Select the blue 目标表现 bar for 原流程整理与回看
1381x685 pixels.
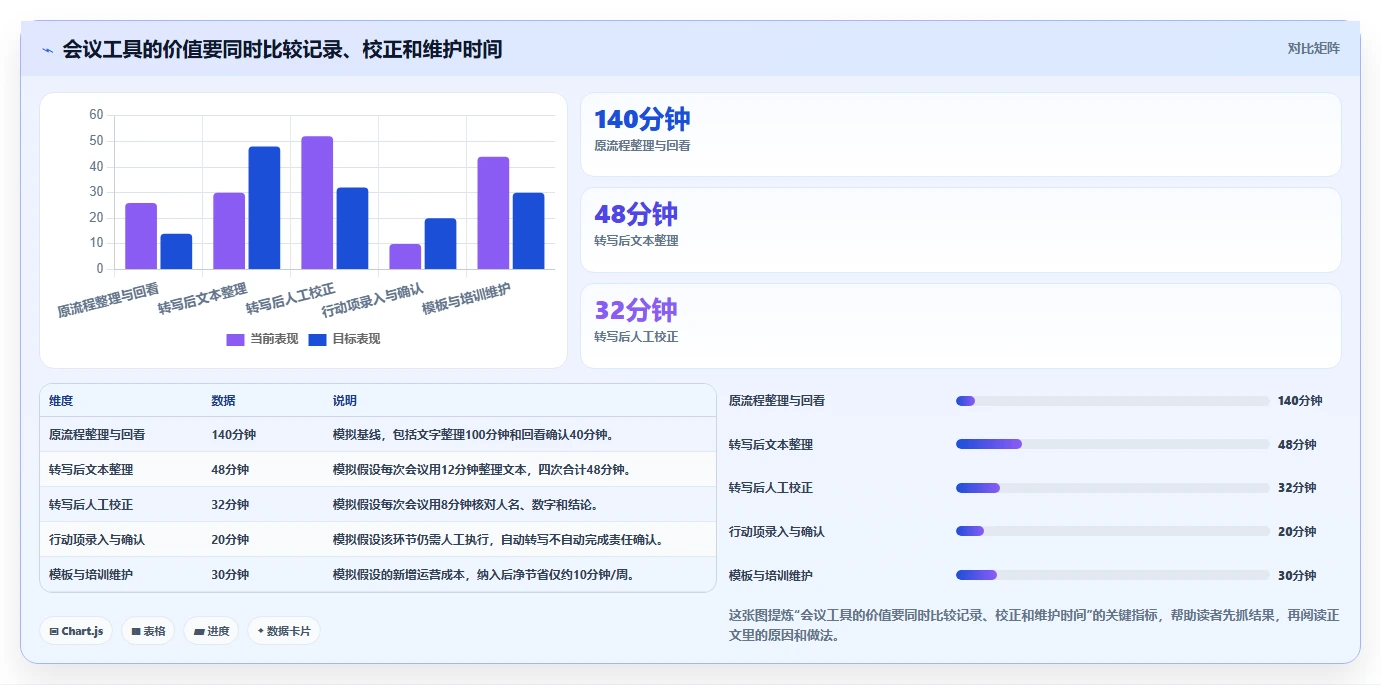176,251
